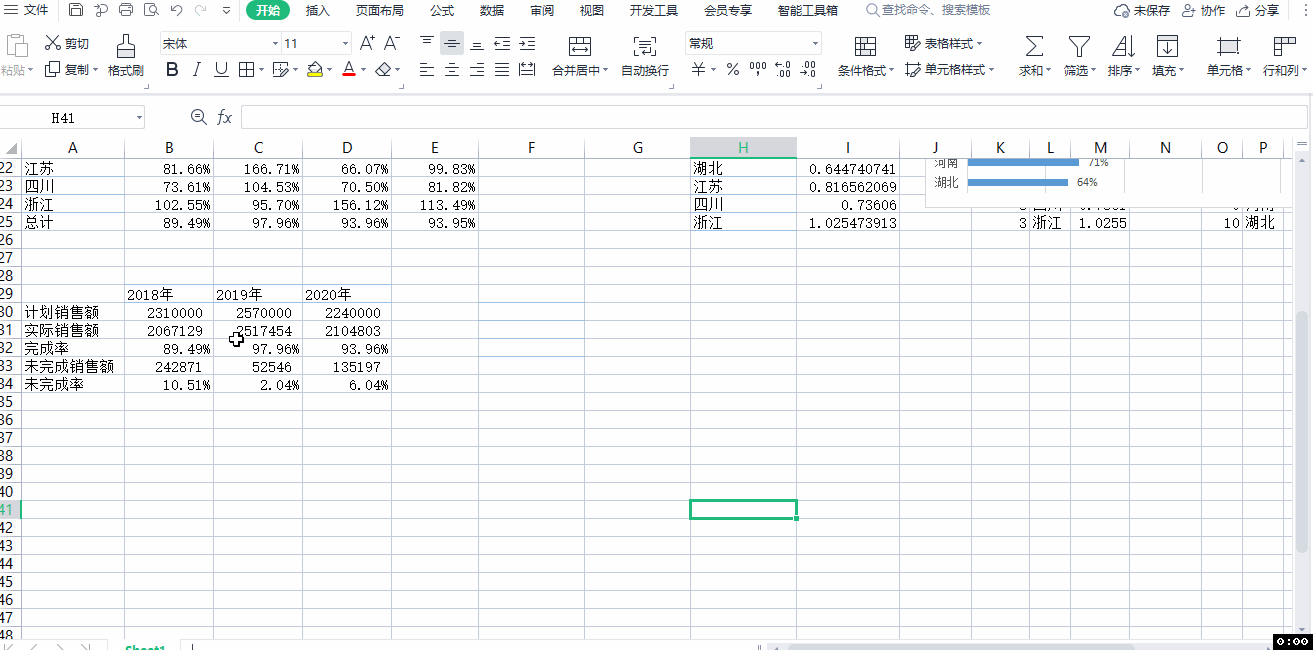Open the number format dropdown 常规
Viewport: 1313px width, 650px height.
(x=815, y=44)
